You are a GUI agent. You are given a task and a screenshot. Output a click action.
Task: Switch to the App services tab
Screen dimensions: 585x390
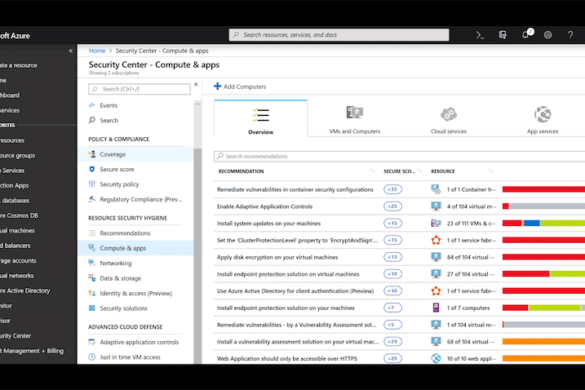point(542,118)
